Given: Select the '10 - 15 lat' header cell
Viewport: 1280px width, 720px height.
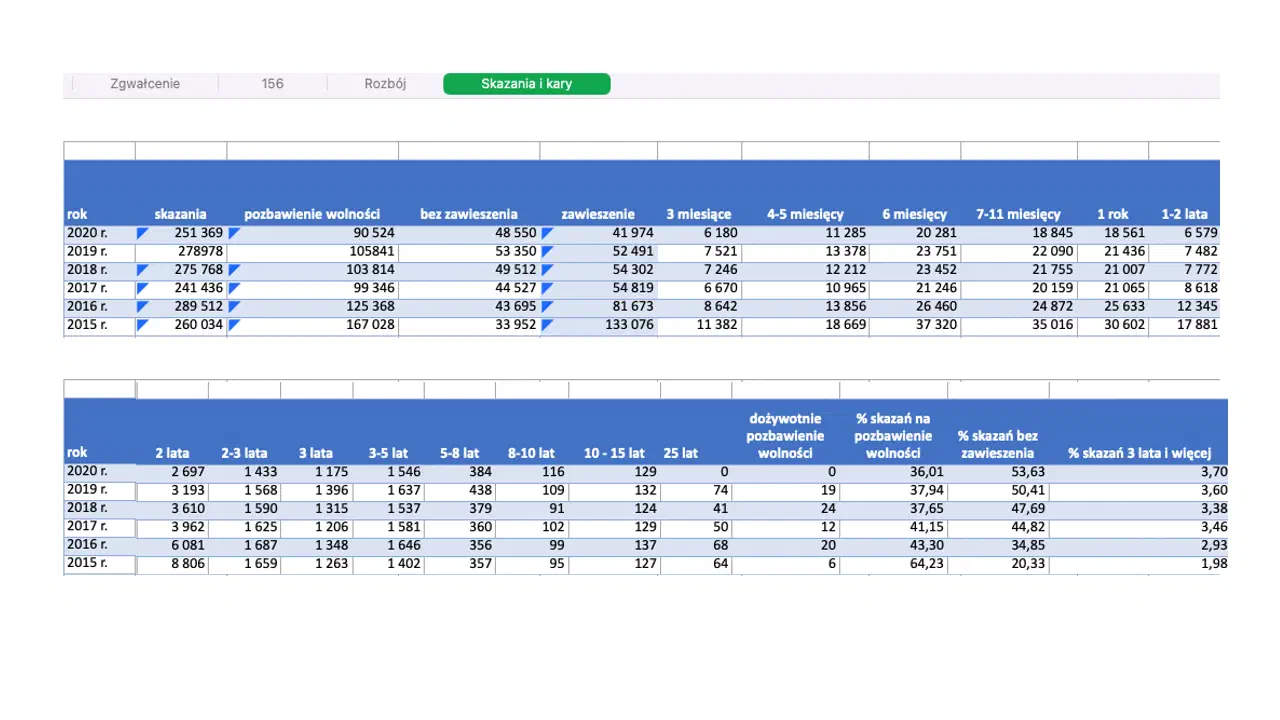Looking at the screenshot, I should pos(614,453).
